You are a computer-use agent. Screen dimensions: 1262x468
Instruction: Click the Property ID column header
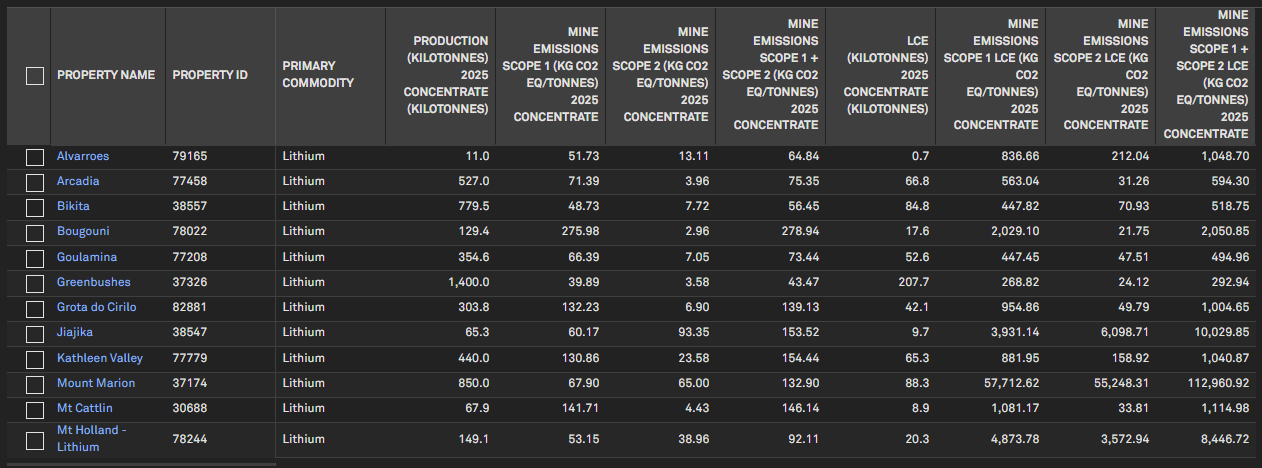210,75
